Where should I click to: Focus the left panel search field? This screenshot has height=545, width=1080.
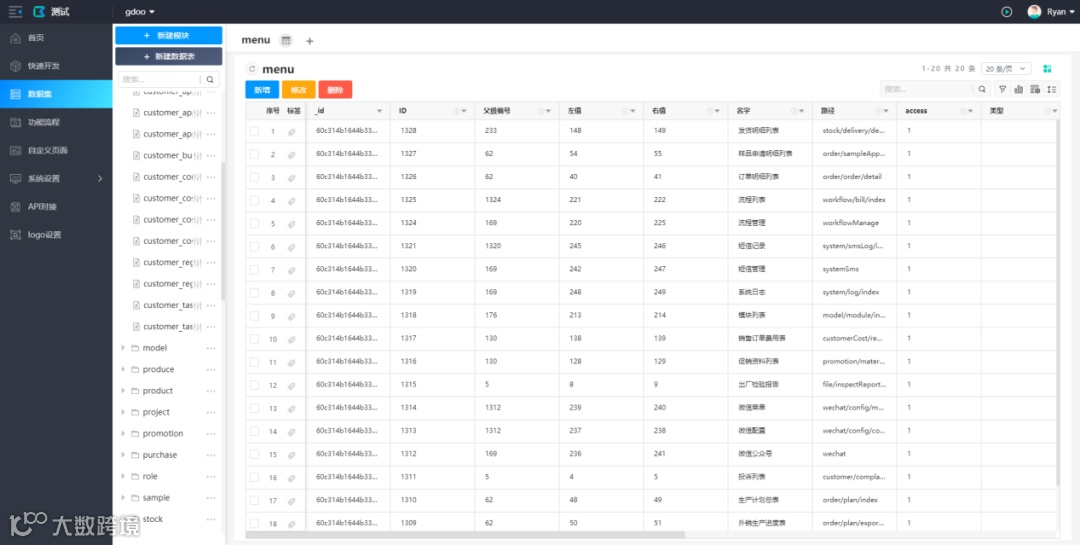[x=159, y=79]
